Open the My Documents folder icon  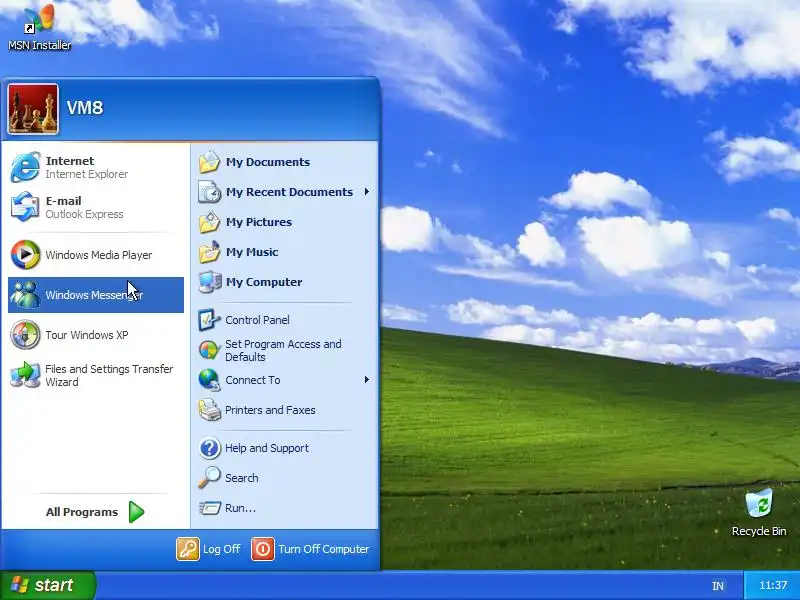click(x=209, y=162)
